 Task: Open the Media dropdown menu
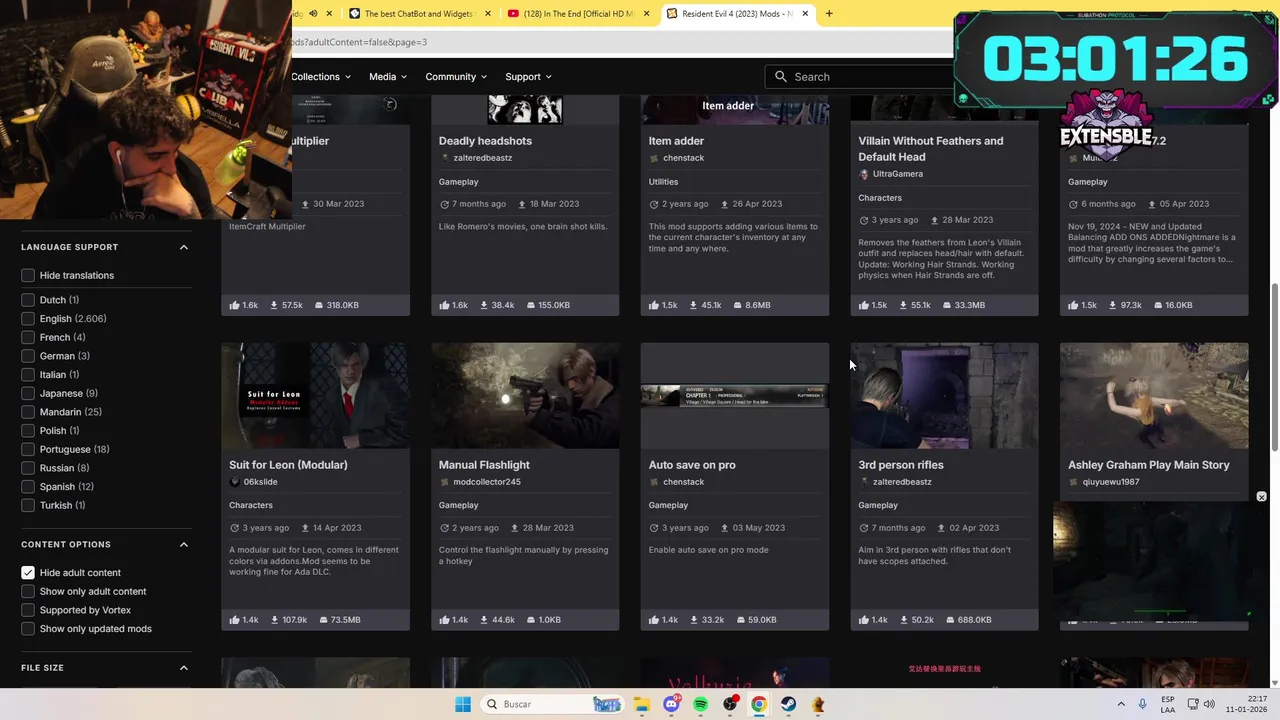click(x=387, y=77)
